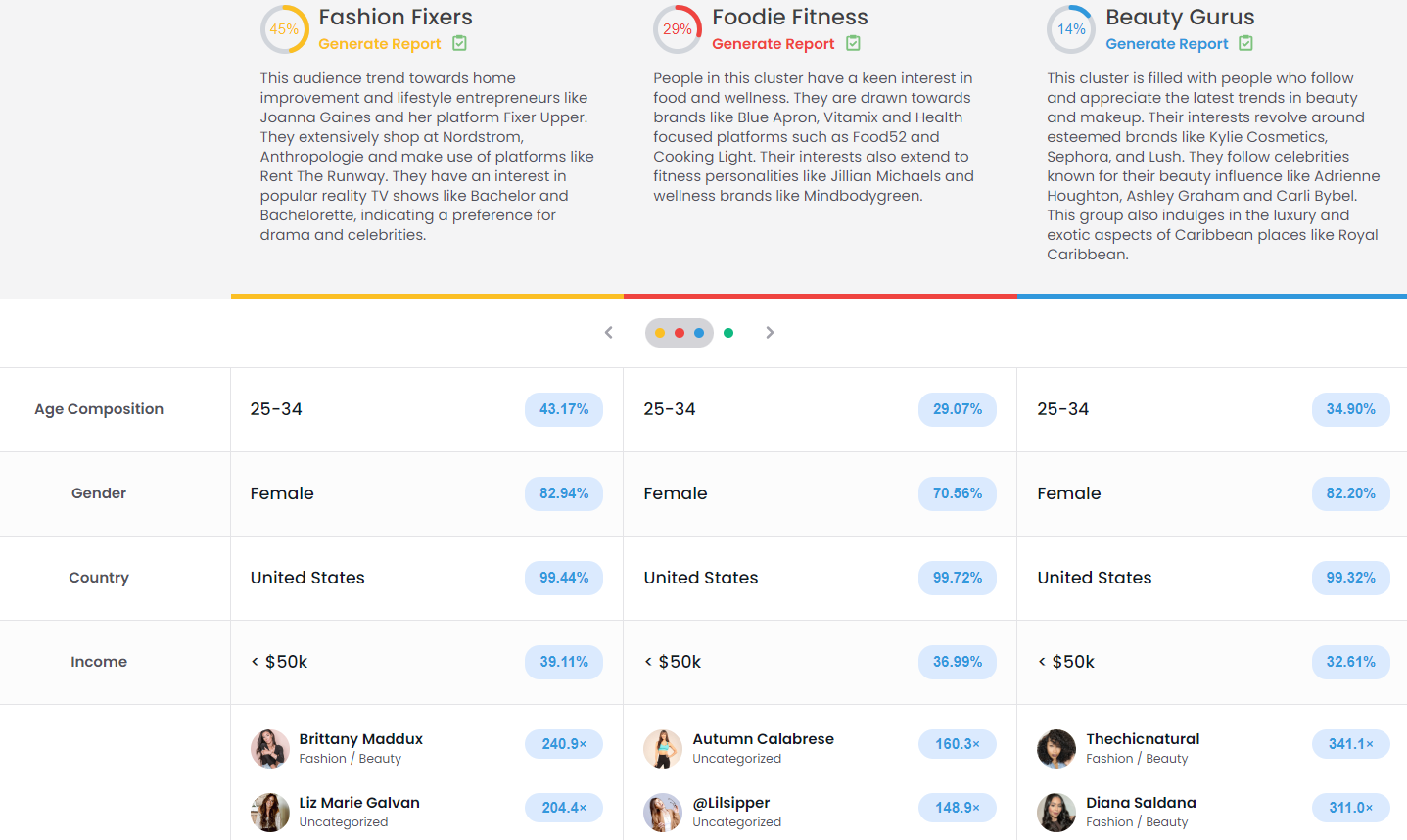Screen dimensions: 1407x840
Task: Click the Age Composition row label
Action: point(99,409)
